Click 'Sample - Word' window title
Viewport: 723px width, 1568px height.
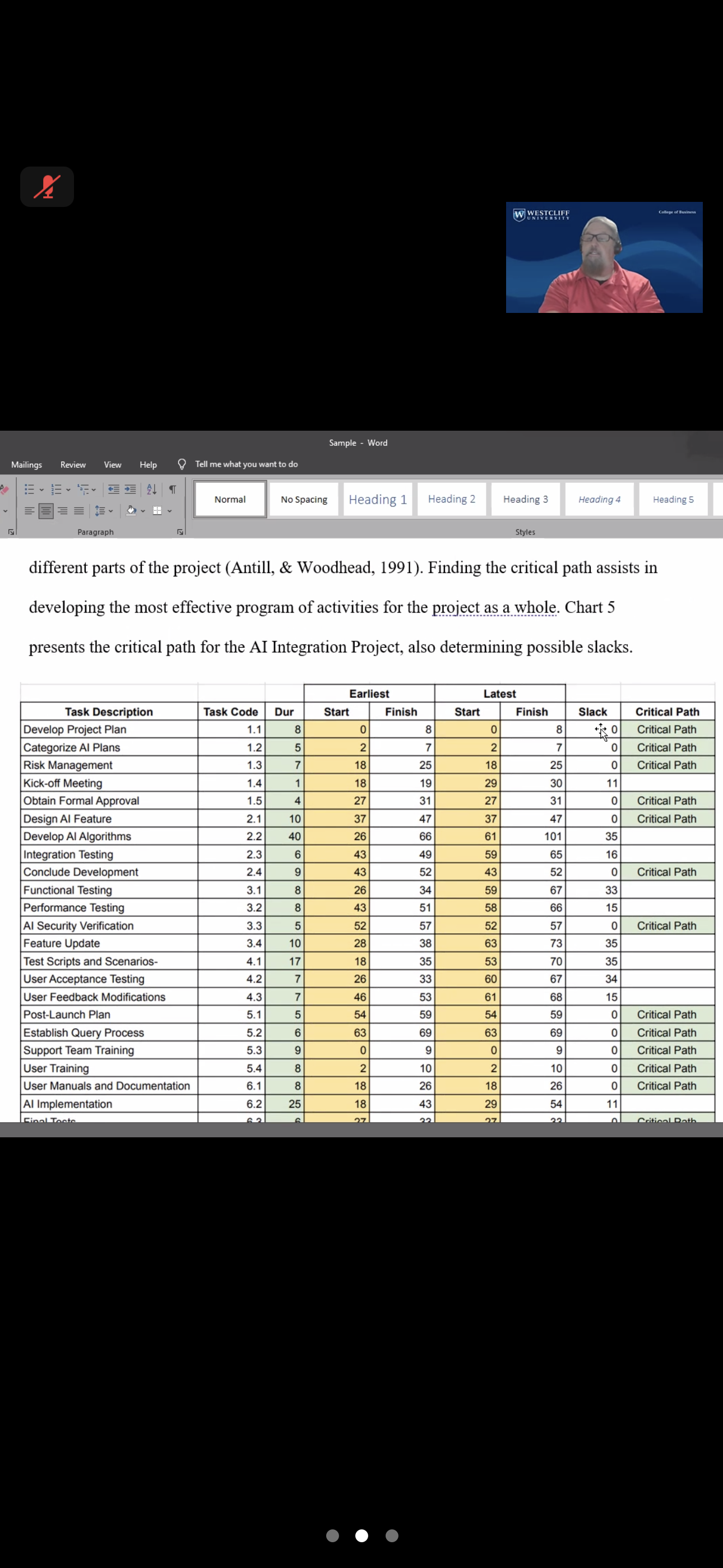[x=359, y=443]
